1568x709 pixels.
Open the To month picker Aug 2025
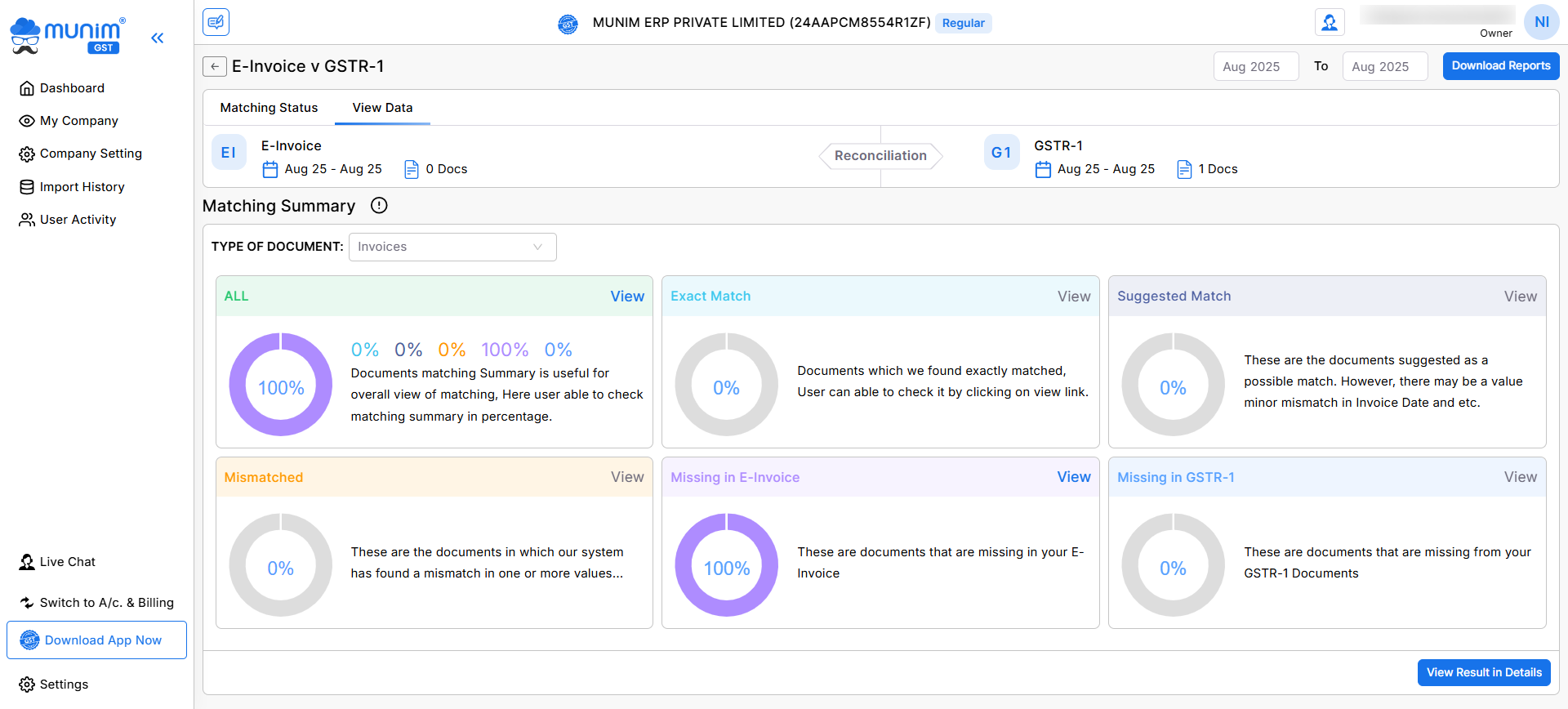point(1384,66)
